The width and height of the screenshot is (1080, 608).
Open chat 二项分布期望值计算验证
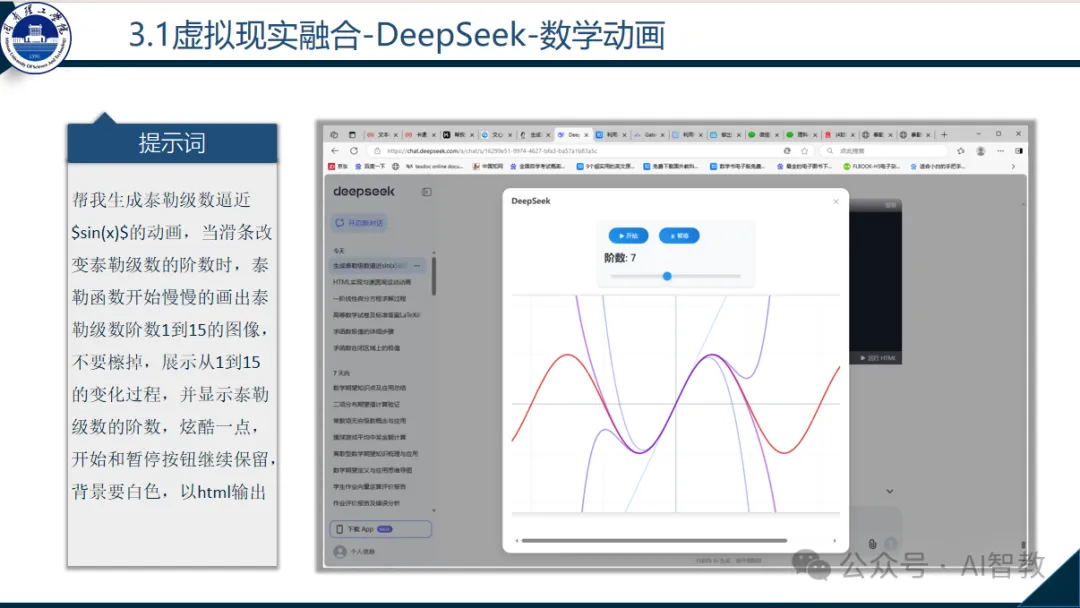[x=366, y=404]
